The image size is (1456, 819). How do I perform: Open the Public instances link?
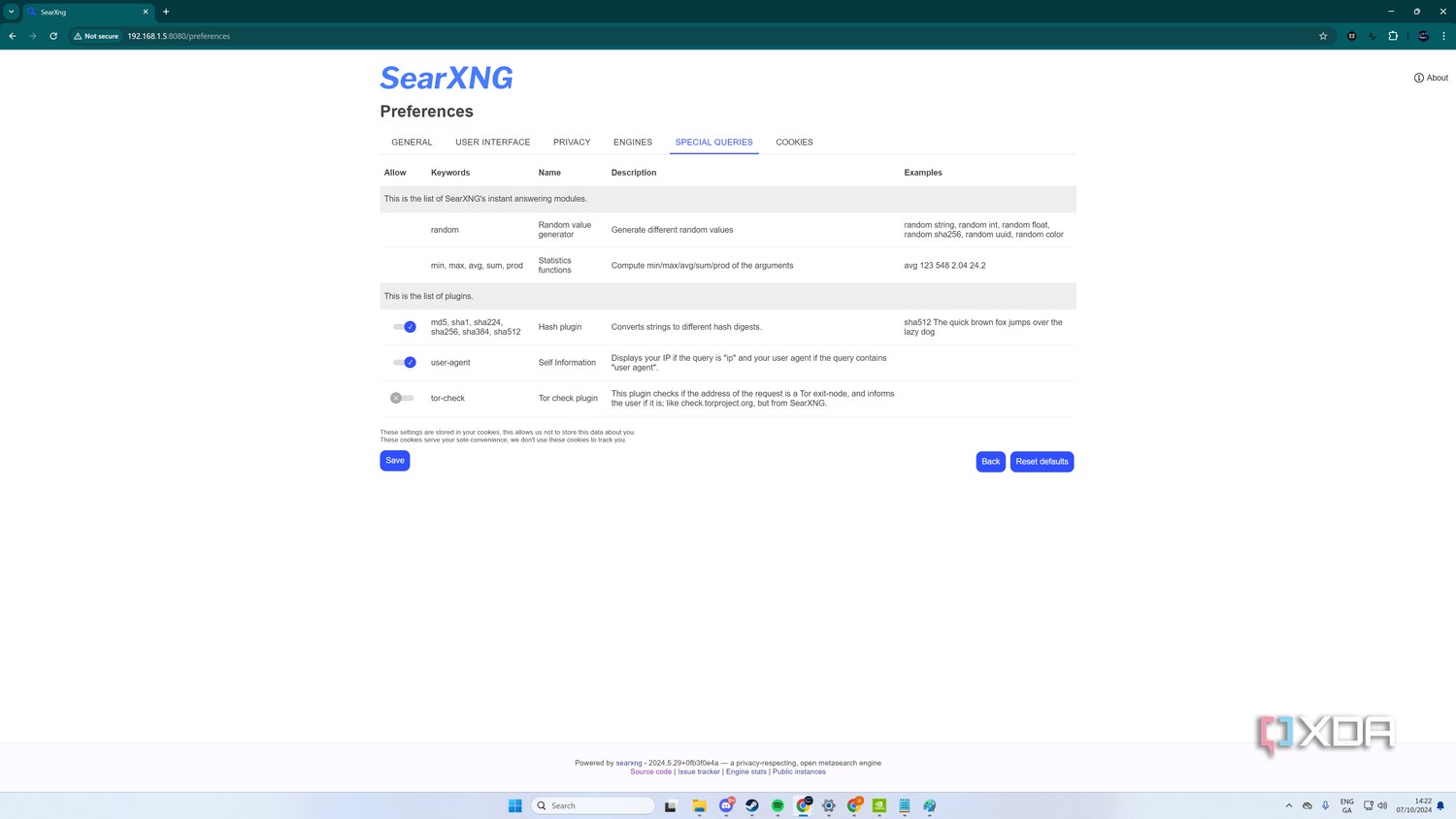[x=799, y=771]
